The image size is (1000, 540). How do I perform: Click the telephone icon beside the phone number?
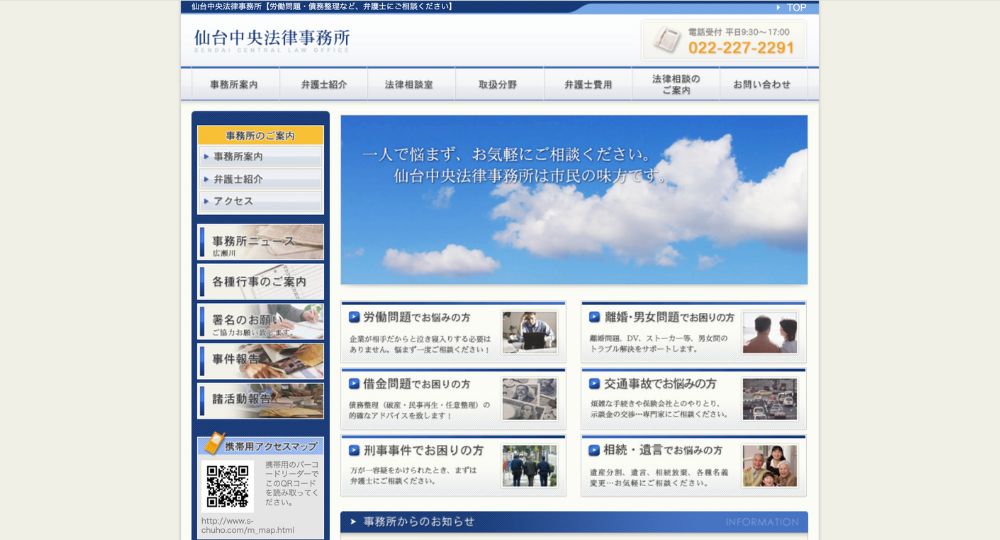pos(666,40)
